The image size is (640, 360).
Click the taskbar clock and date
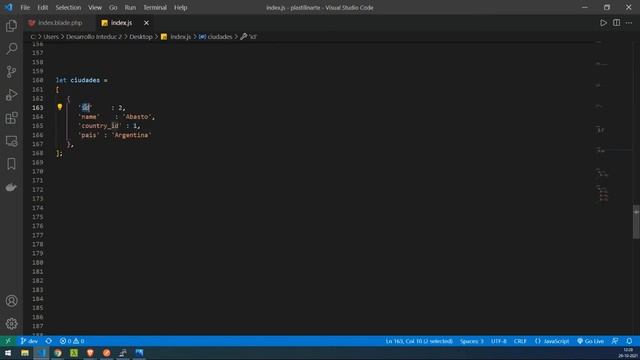point(628,353)
